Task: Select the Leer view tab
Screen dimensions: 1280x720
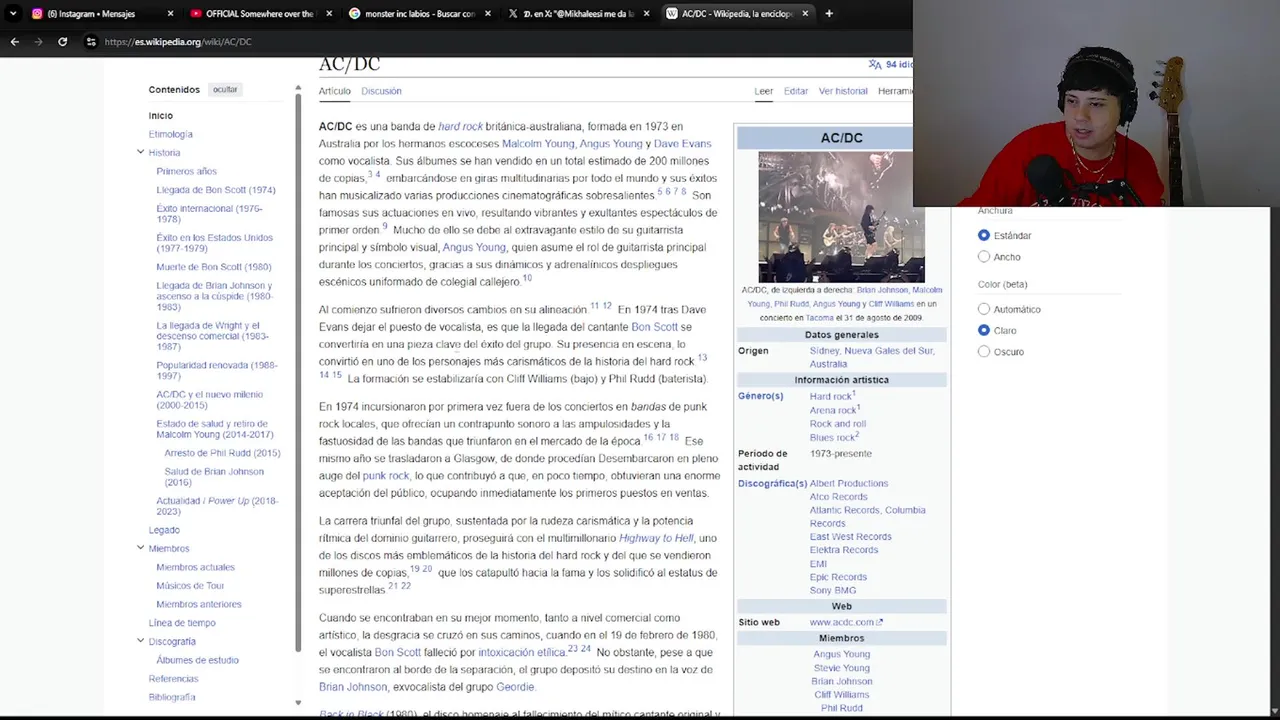Action: point(764,91)
